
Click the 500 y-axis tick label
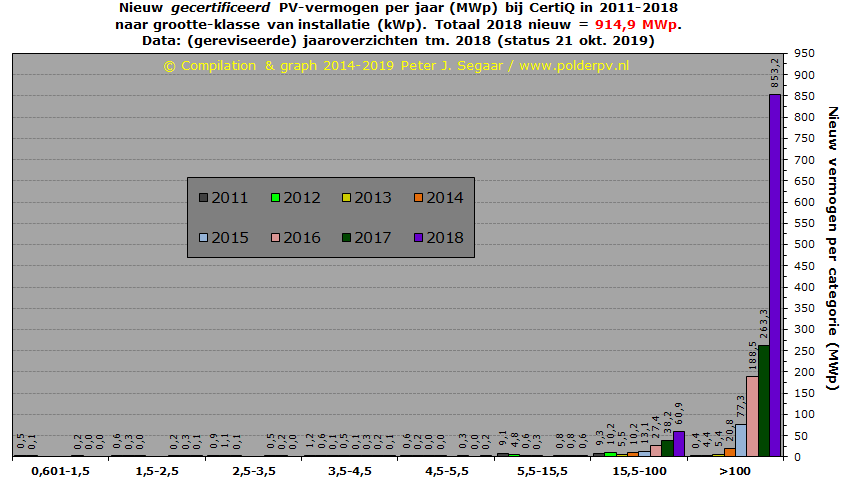pyautogui.click(x=804, y=244)
